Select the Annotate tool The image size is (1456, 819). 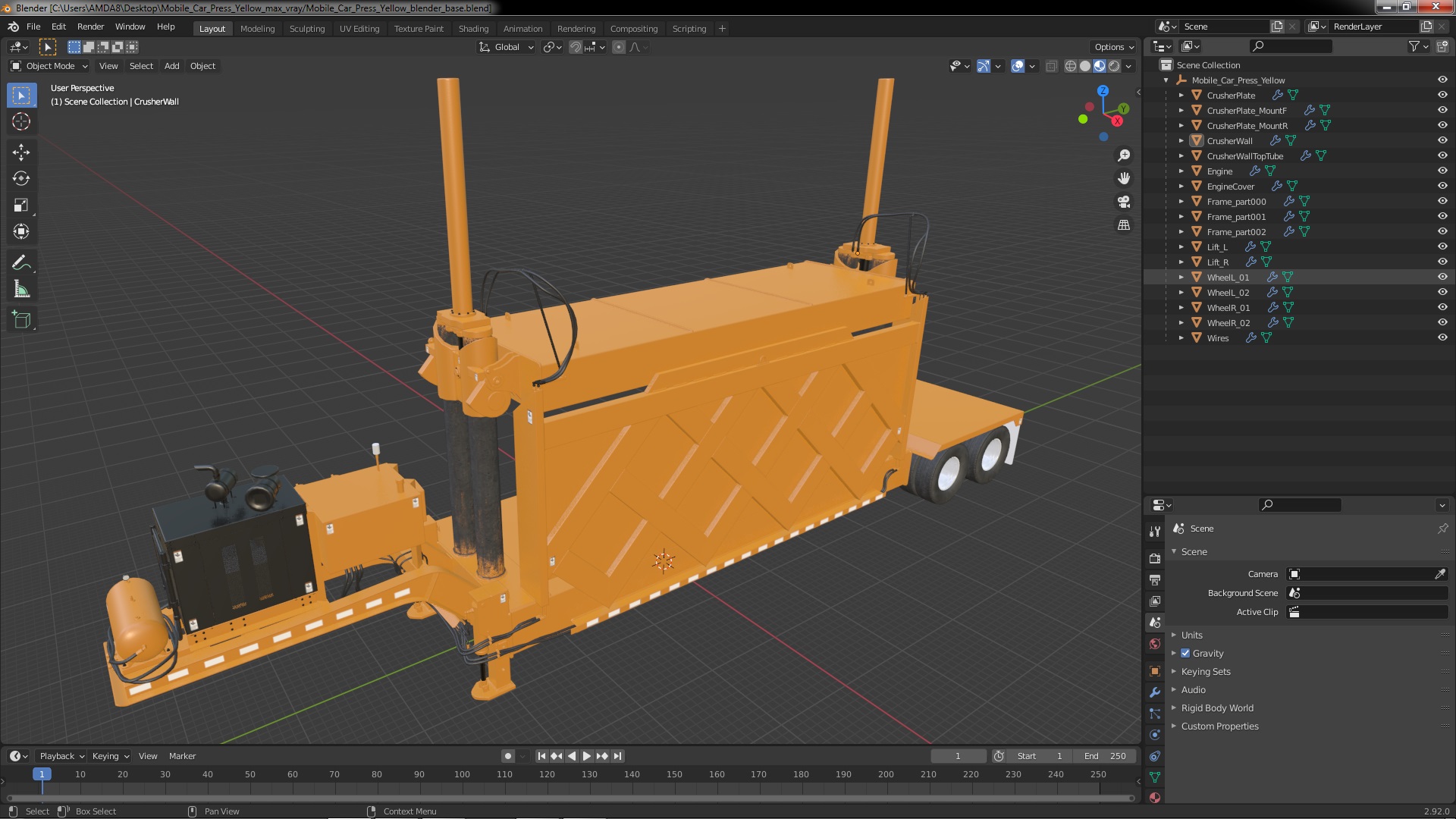(x=21, y=263)
